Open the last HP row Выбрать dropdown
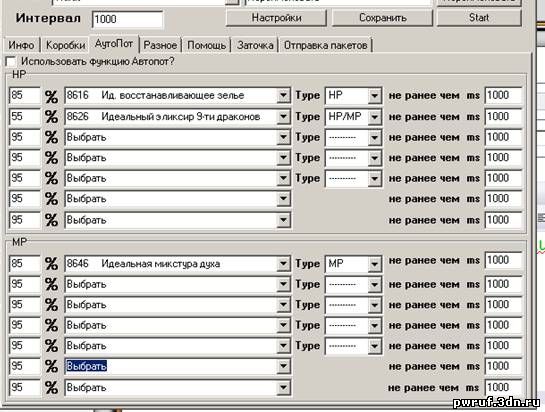Viewport: 545px width, 412px height. coord(283,220)
